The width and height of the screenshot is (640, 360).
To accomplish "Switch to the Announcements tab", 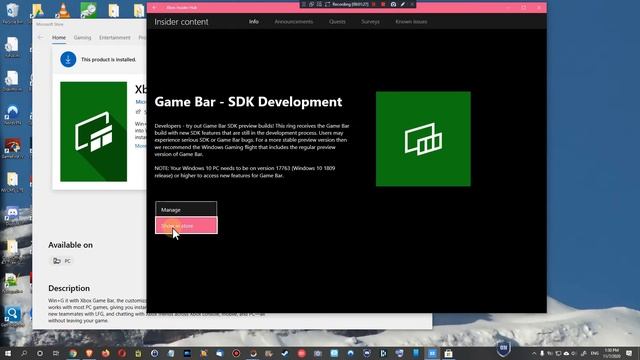I will click(x=293, y=22).
